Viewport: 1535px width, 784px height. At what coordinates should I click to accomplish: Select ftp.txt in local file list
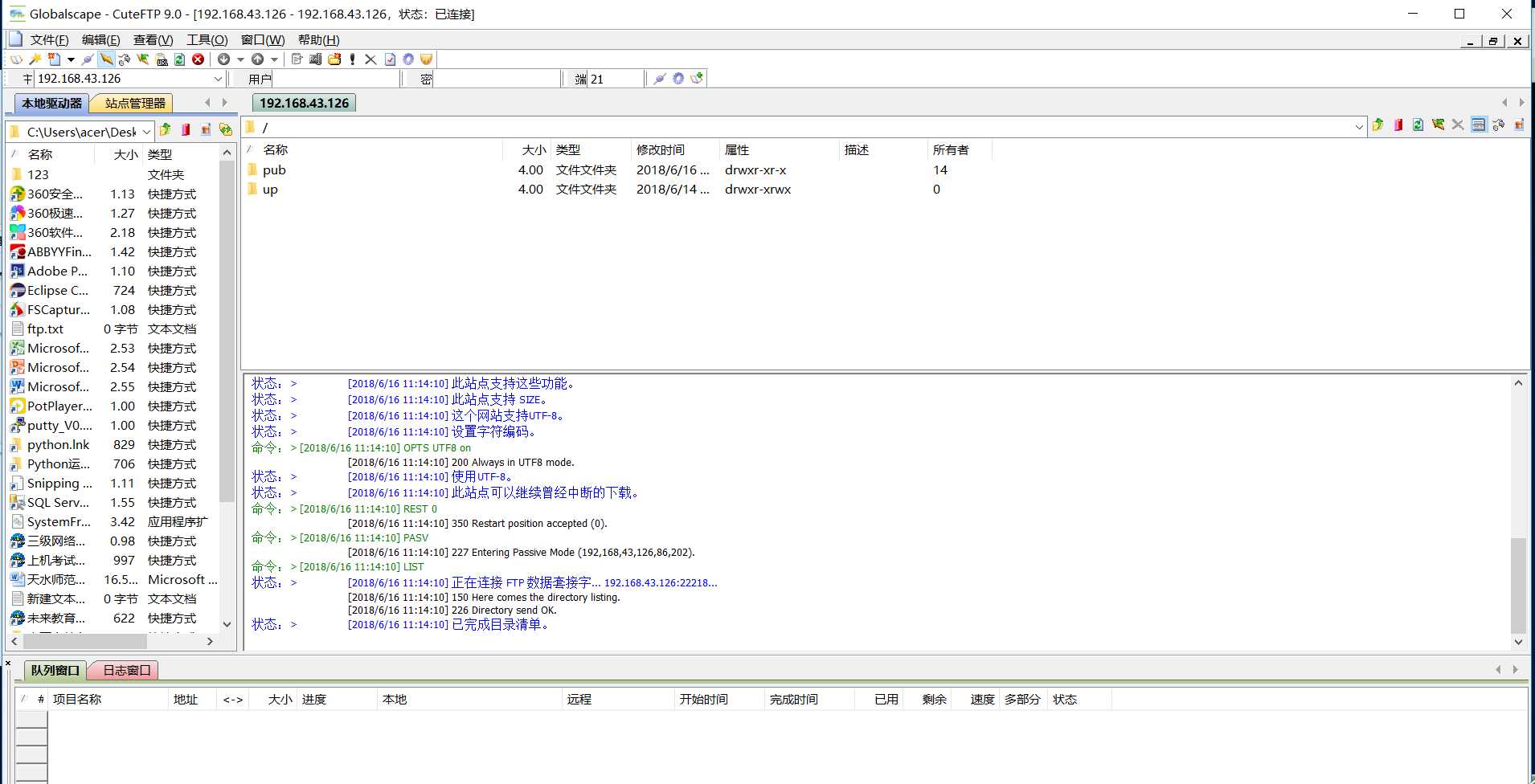45,329
